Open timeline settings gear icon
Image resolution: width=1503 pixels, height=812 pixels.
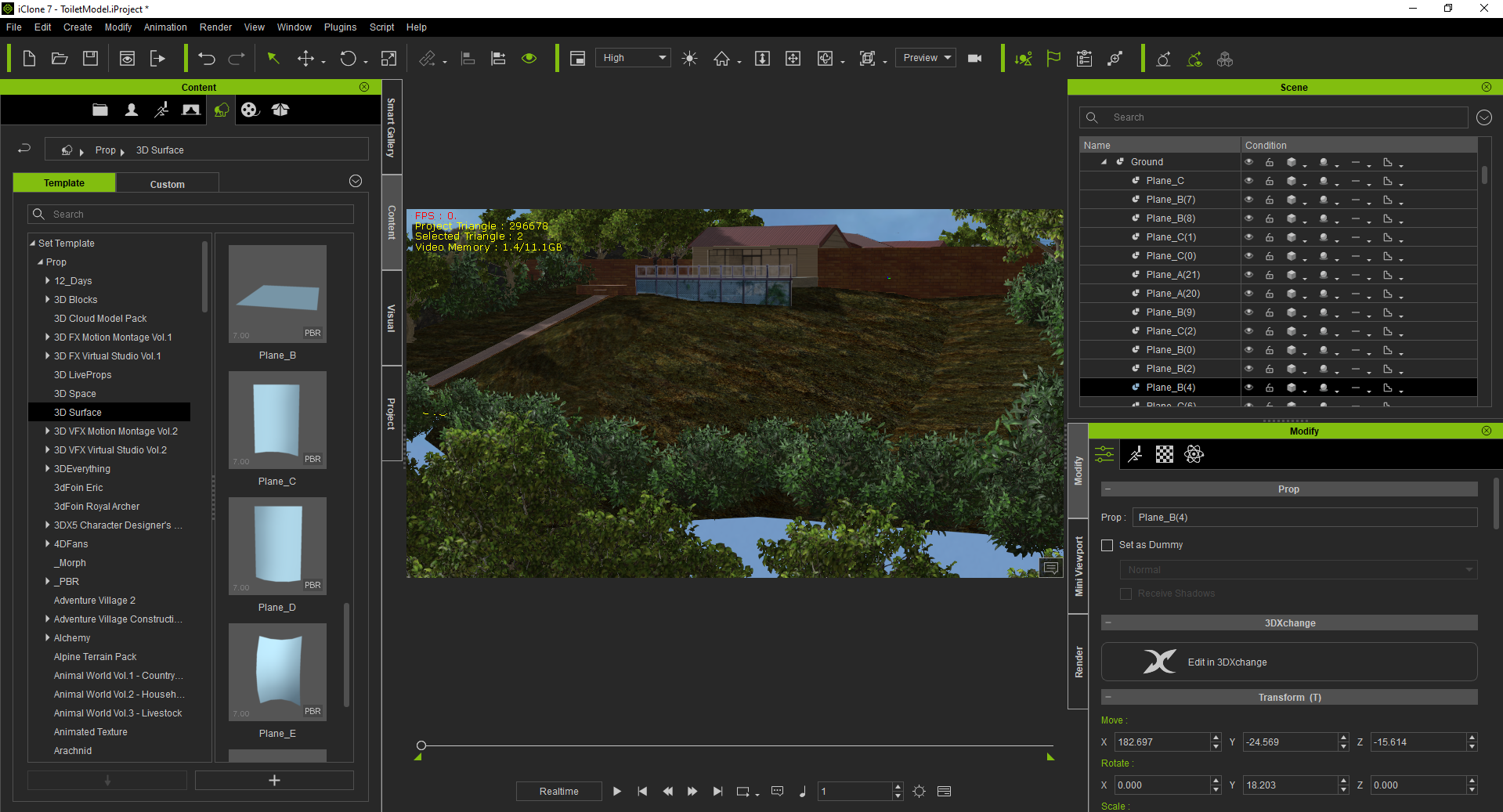(x=920, y=792)
